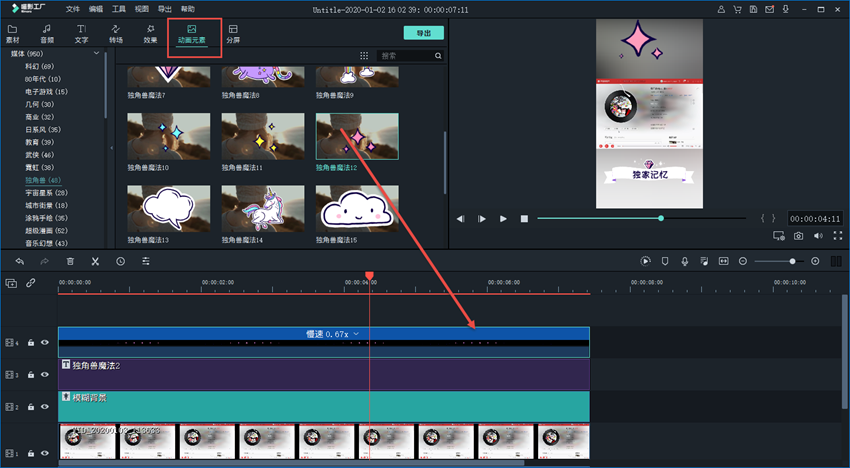
Task: Zoom in timeline with plus icon
Action: point(815,261)
